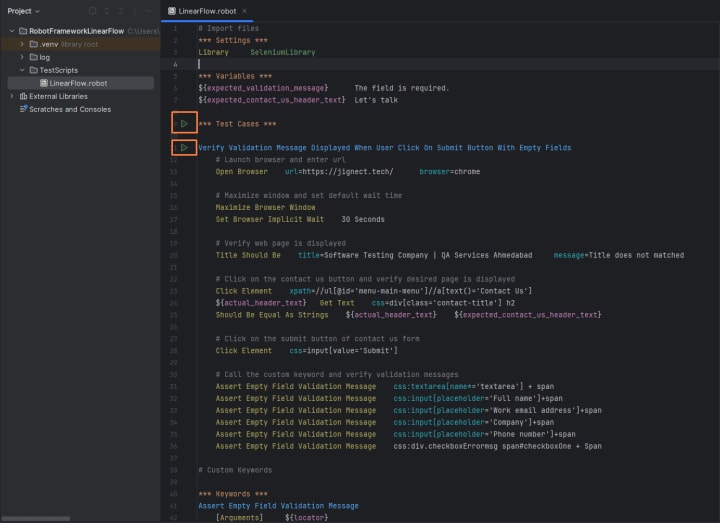720x523 pixels.
Task: Collapse the RobotFrameworkLinearFlow root folder
Action: (12, 31)
